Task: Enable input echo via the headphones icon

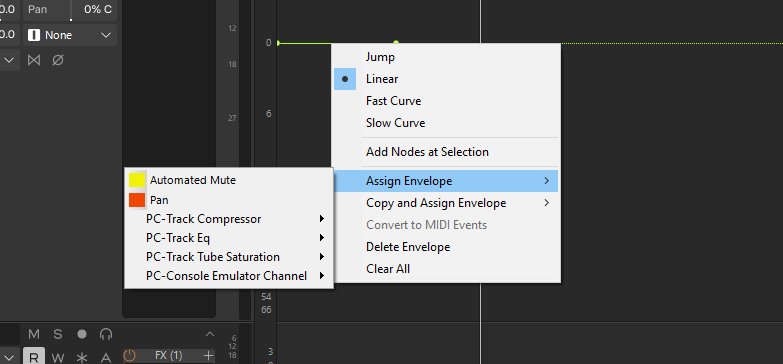Action: click(106, 335)
